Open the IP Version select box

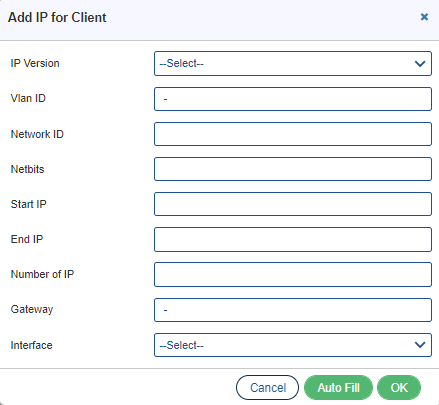[x=293, y=63]
